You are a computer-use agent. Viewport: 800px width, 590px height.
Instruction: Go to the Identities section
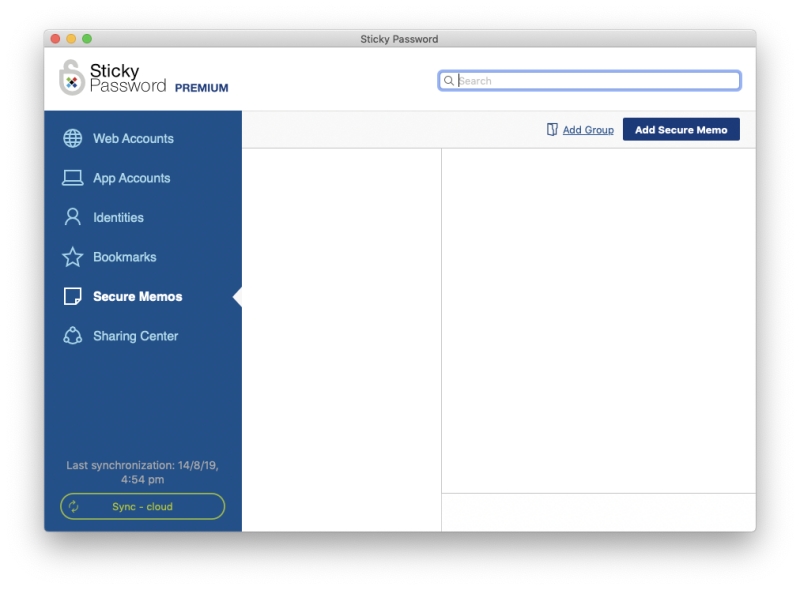click(x=118, y=217)
